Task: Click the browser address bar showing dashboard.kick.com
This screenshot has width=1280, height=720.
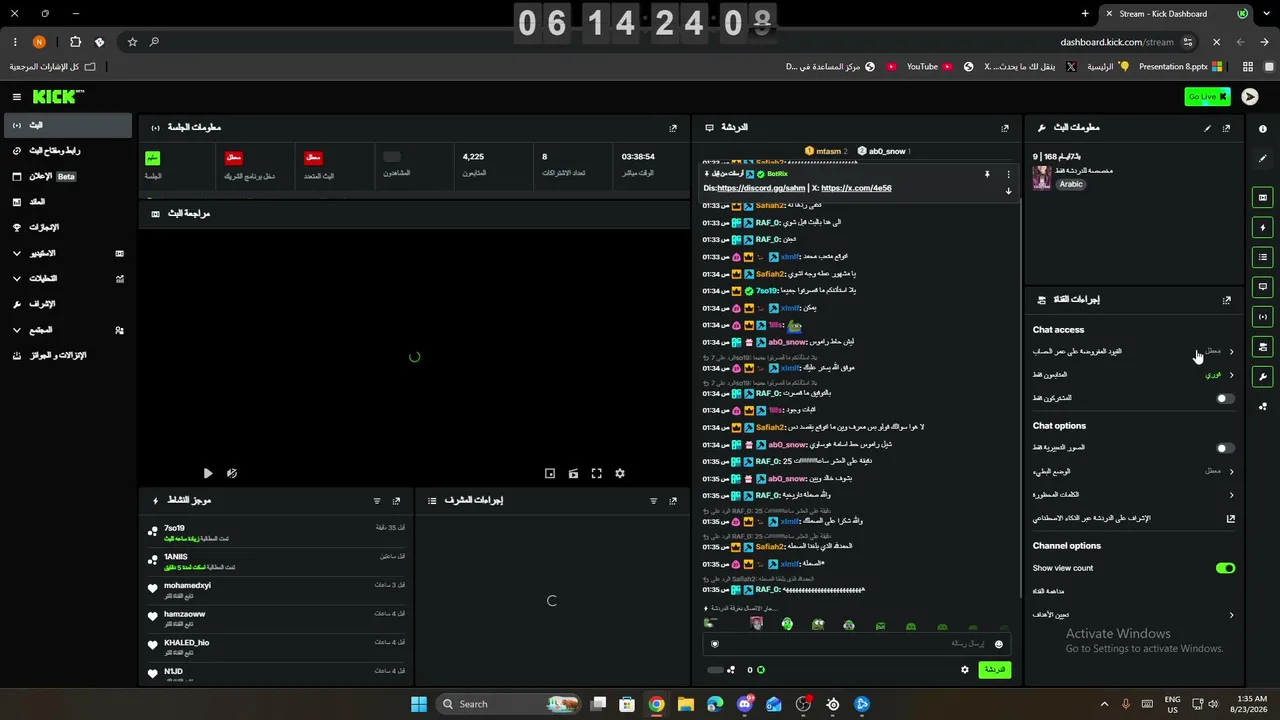Action: [x=1116, y=42]
